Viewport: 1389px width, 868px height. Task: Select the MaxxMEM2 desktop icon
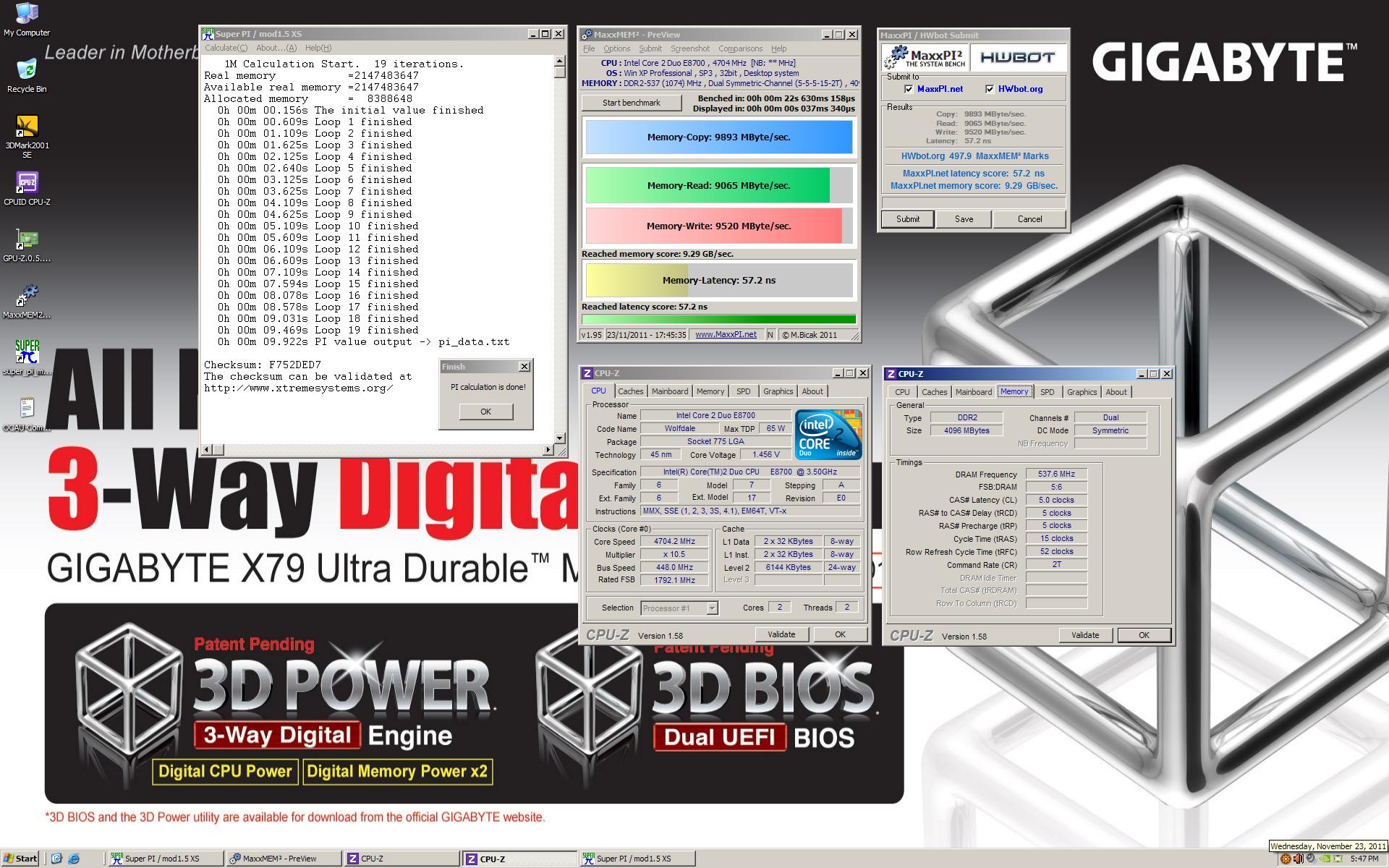point(27,302)
